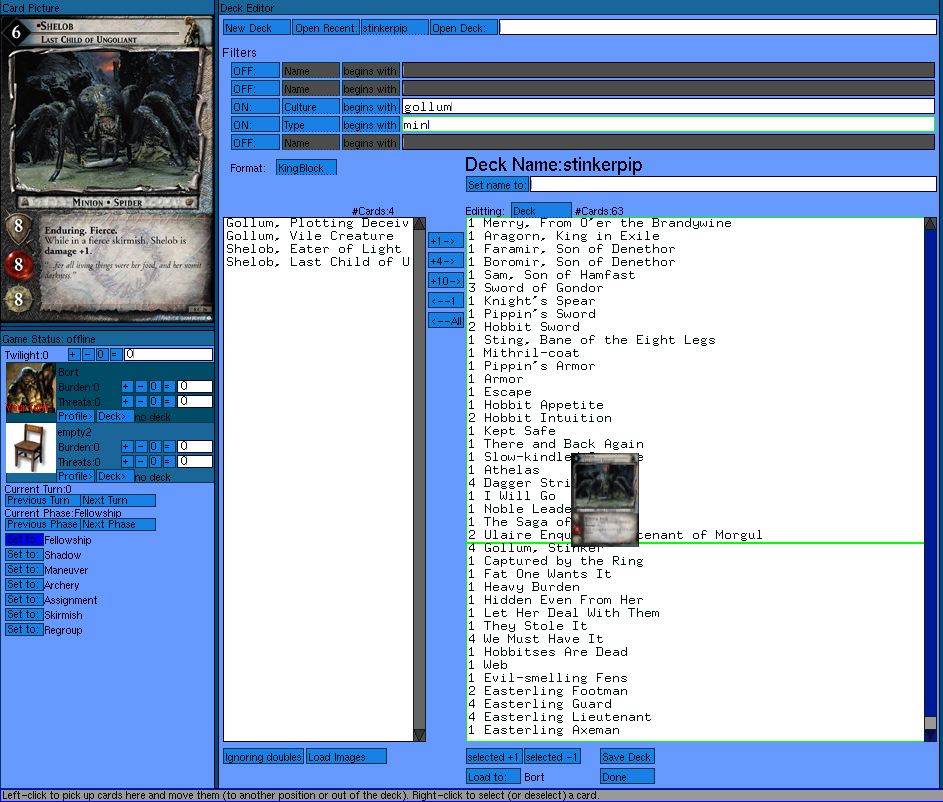Open Bort's Deck menu

coord(114,416)
